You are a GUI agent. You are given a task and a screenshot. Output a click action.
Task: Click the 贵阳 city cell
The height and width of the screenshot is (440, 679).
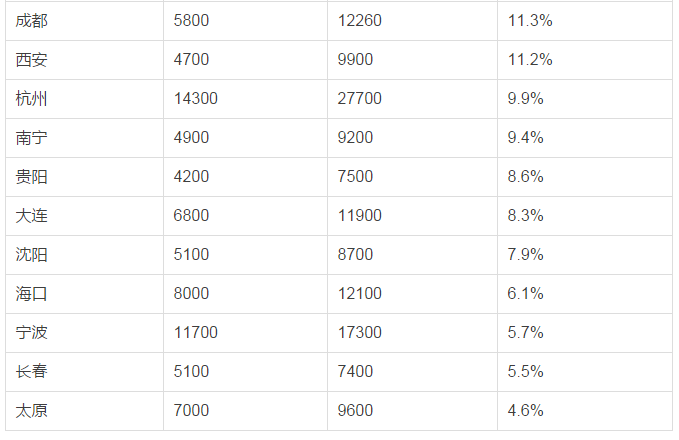[x=32, y=177]
